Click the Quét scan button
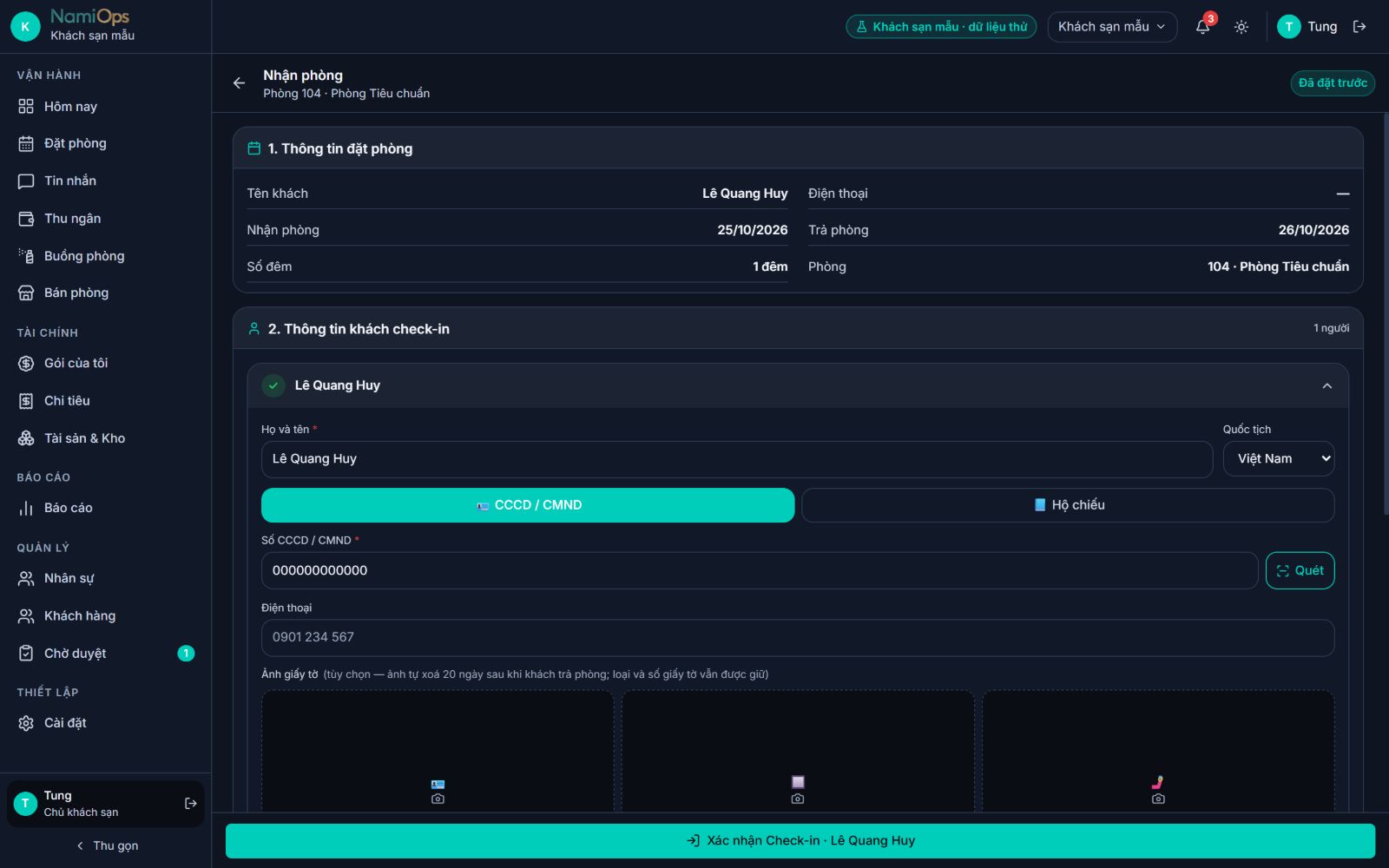Image resolution: width=1389 pixels, height=868 pixels. click(1300, 570)
